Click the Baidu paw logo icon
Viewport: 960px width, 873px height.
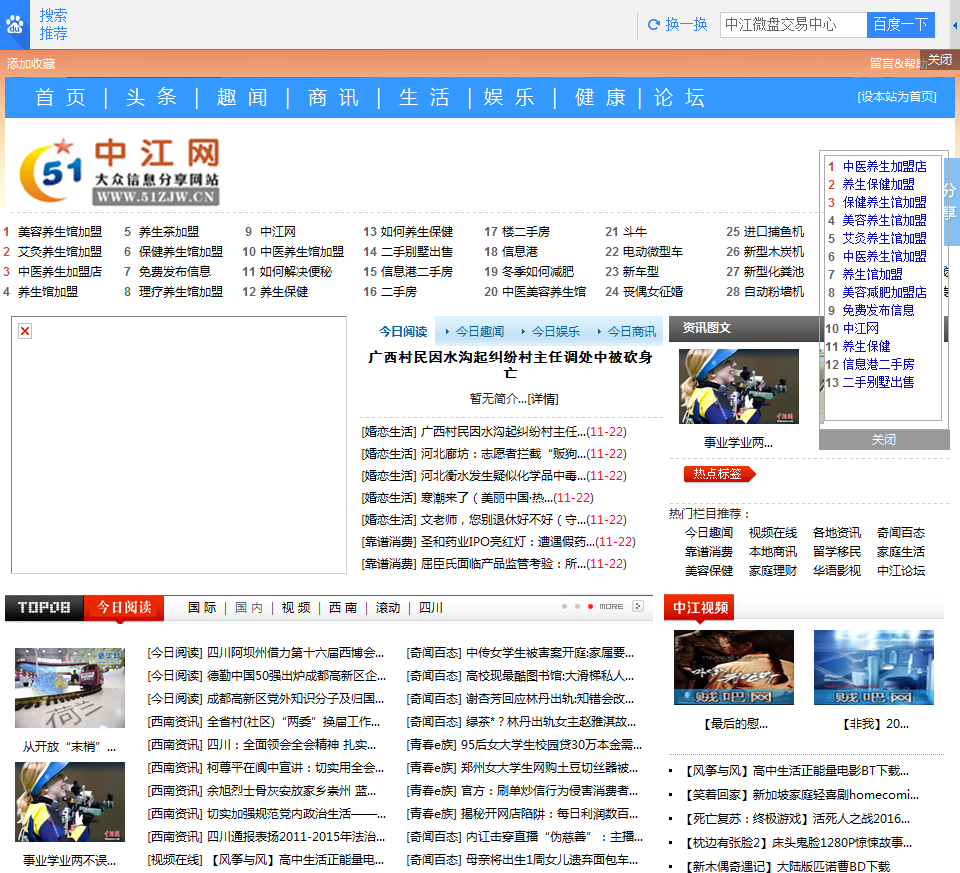click(14, 24)
